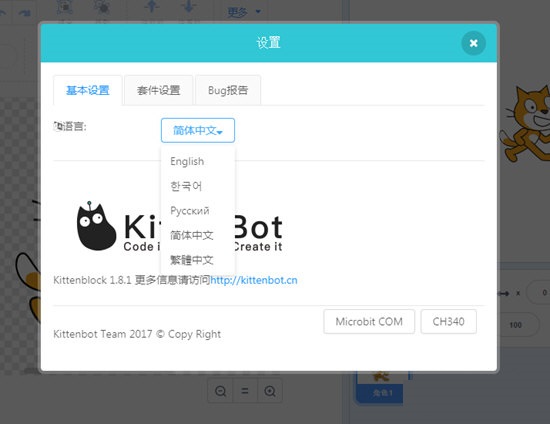Click the Scratch cat sprite on the stage
Screen dimensions: 550x424
pyautogui.click(x=525, y=123)
